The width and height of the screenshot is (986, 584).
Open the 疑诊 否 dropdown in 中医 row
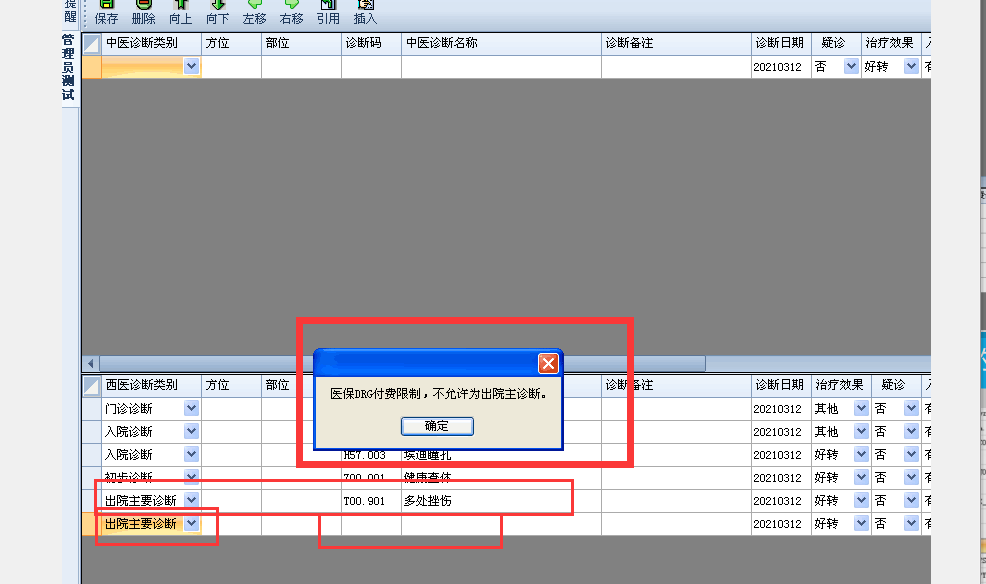click(x=851, y=66)
